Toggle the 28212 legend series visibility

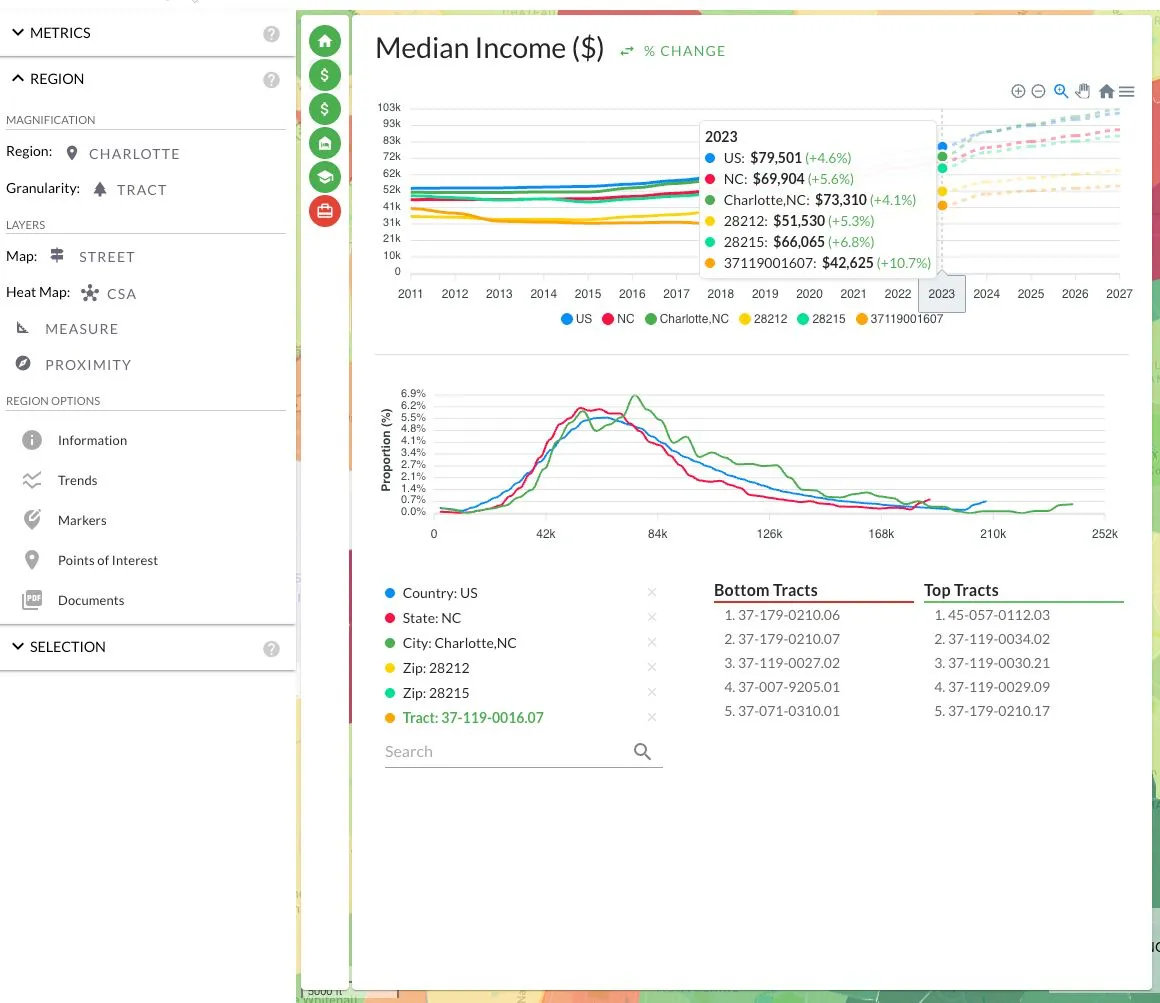[763, 319]
